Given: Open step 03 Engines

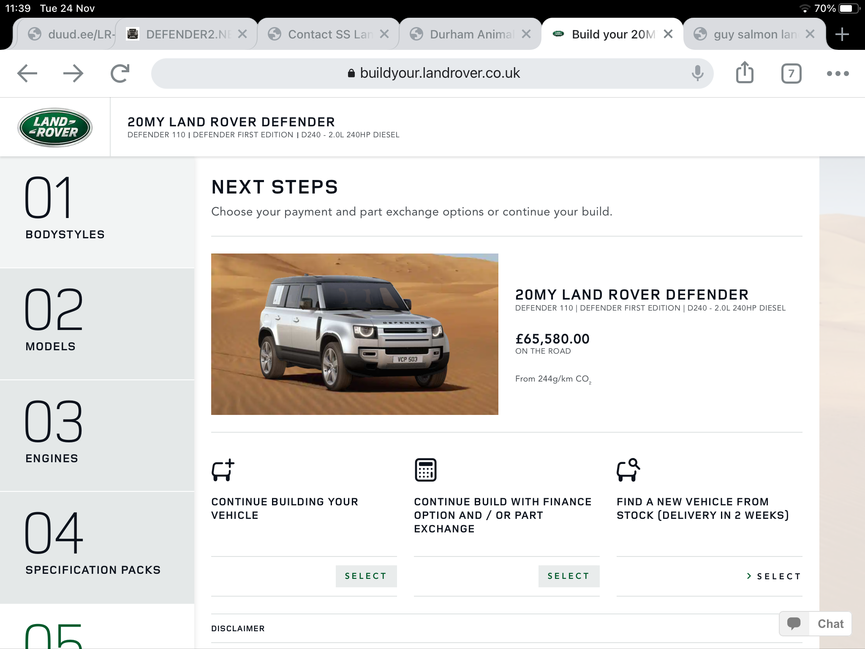Looking at the screenshot, I should click(x=97, y=436).
